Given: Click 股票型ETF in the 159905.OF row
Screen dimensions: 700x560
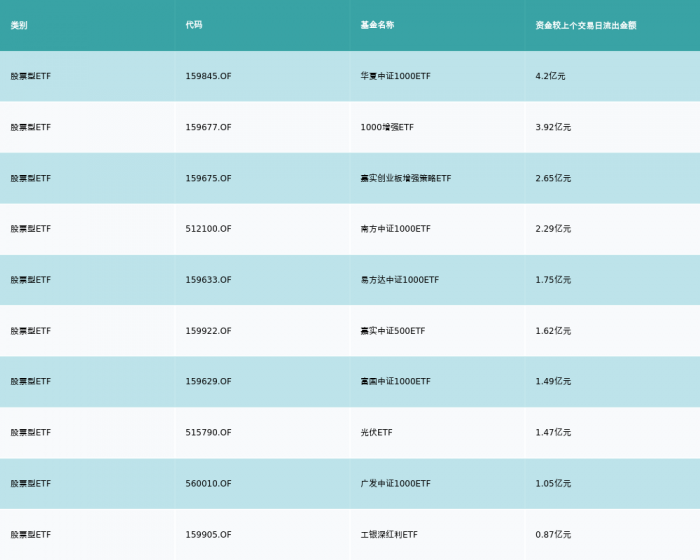Looking at the screenshot, I should (31, 535).
